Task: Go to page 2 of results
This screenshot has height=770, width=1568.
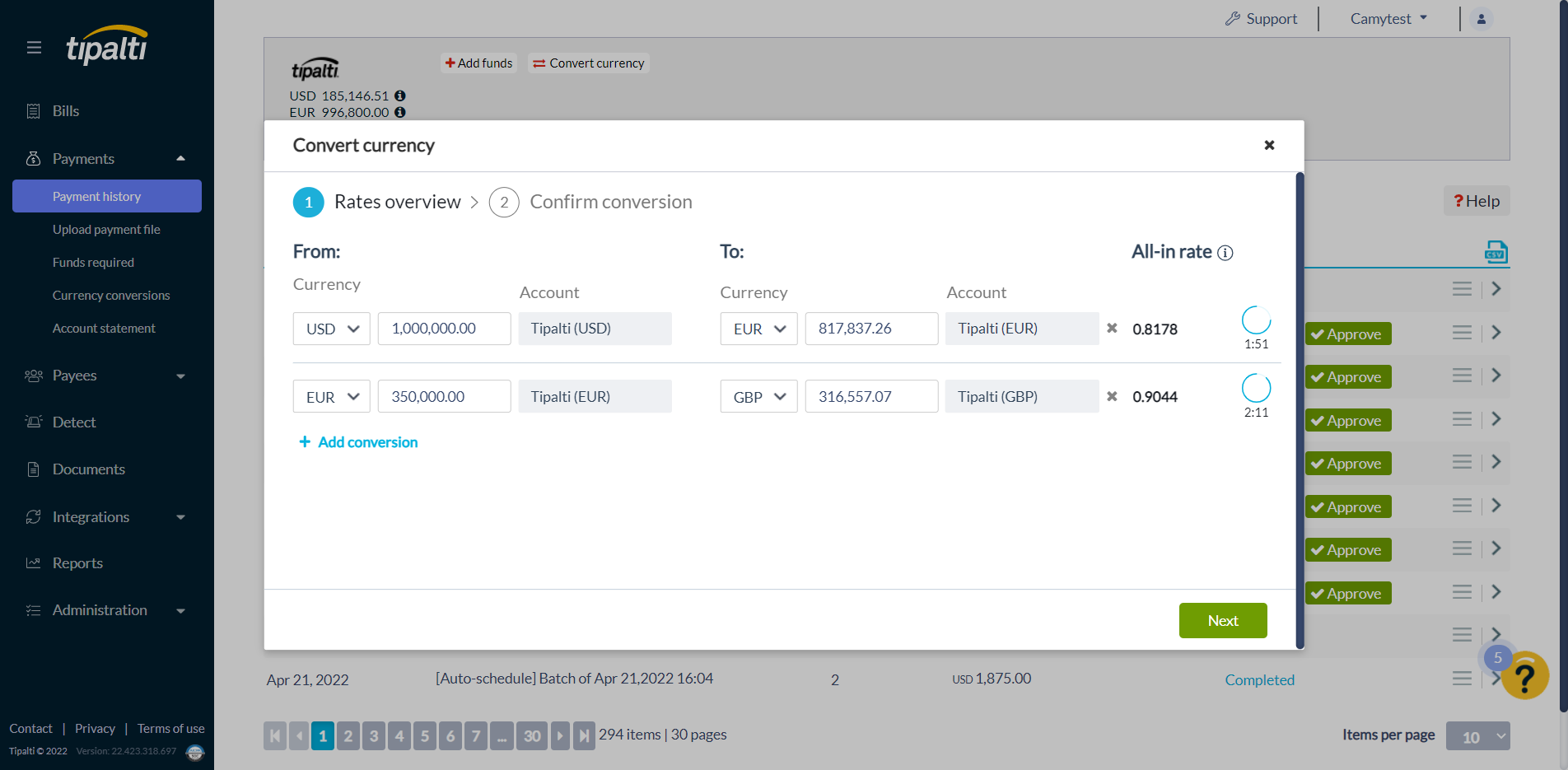Action: click(x=348, y=735)
